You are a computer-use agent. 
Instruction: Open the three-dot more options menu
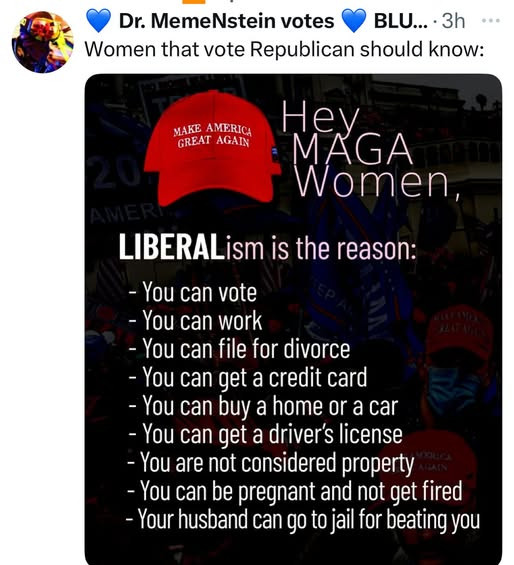coord(491,21)
